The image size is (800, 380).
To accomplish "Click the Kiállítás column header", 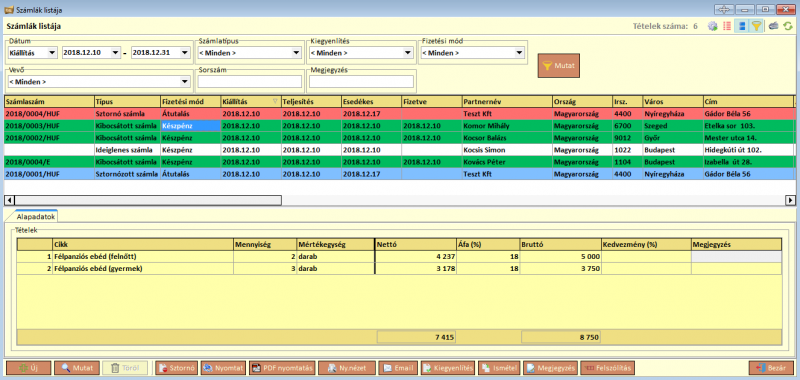I will (x=251, y=102).
